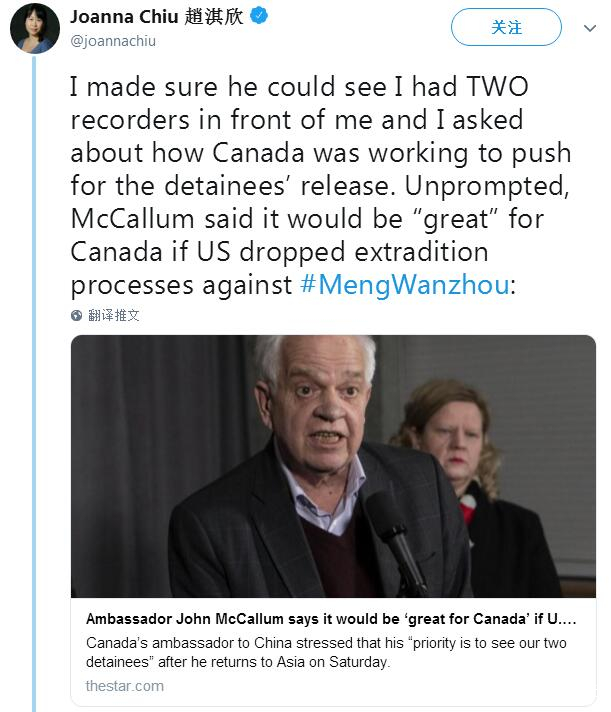611x712 pixels.
Task: Click the tweet body text
Action: coord(320,185)
